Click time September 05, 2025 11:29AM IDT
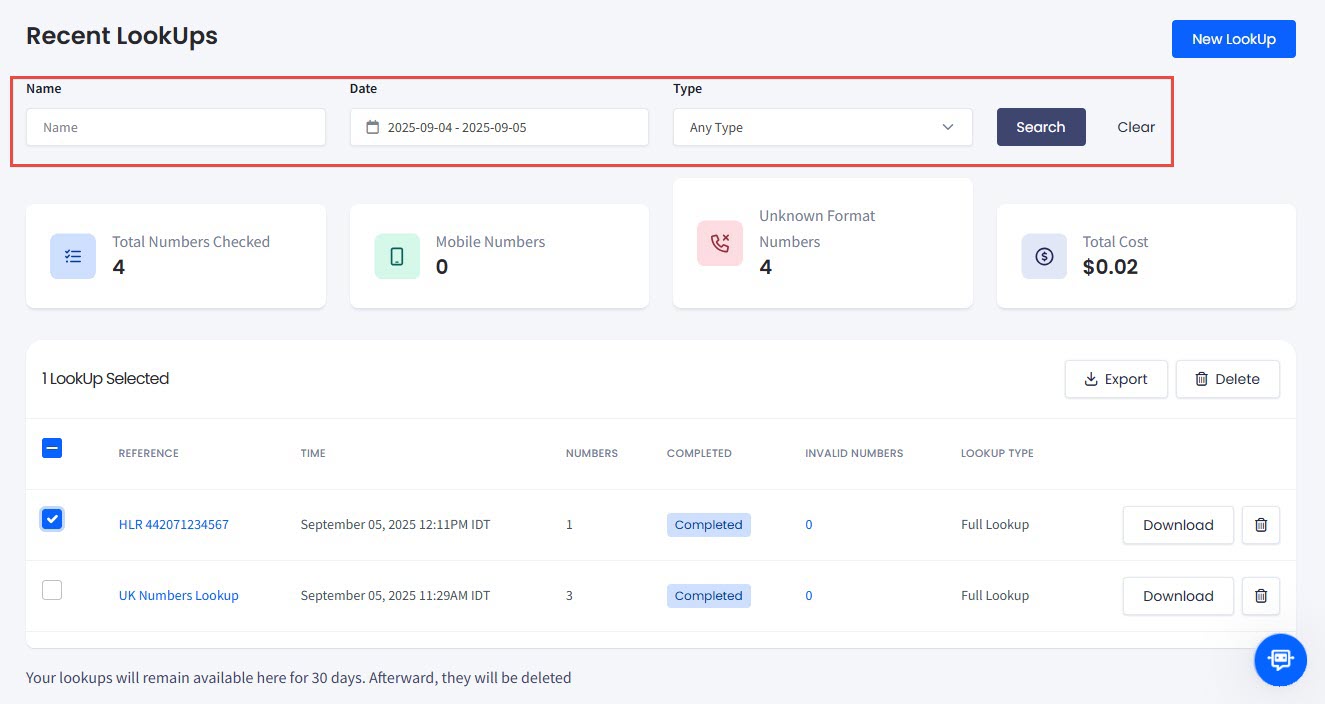Image resolution: width=1325 pixels, height=704 pixels. [395, 596]
